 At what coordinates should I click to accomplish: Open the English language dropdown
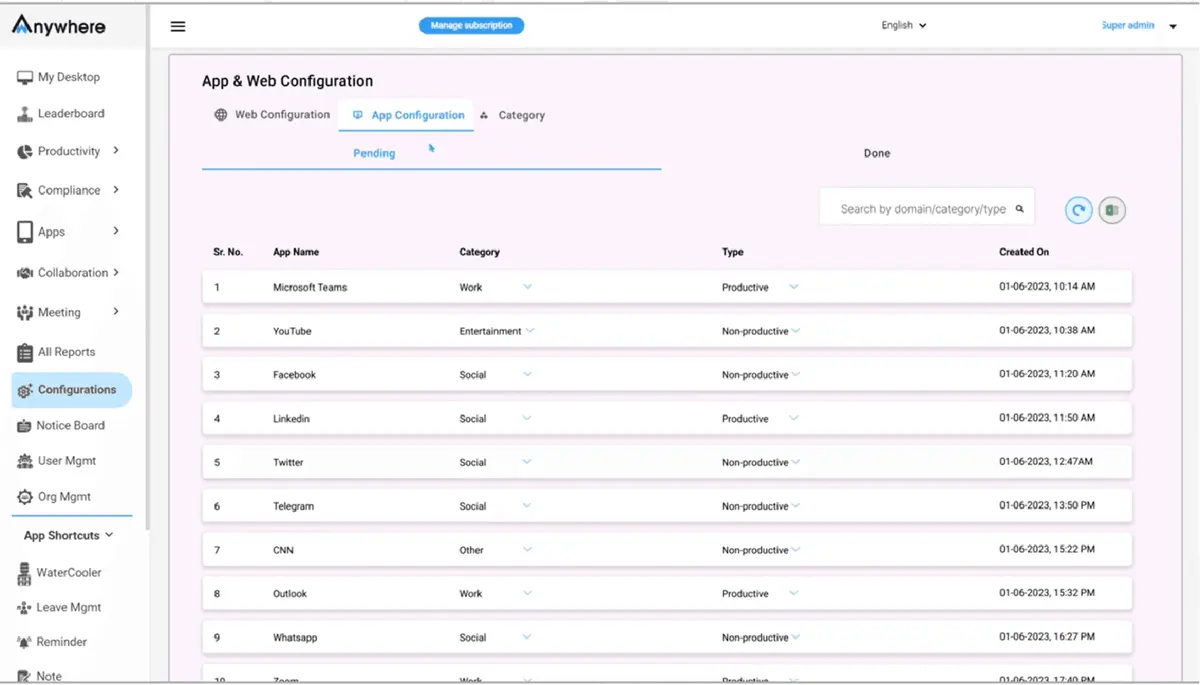[904, 26]
